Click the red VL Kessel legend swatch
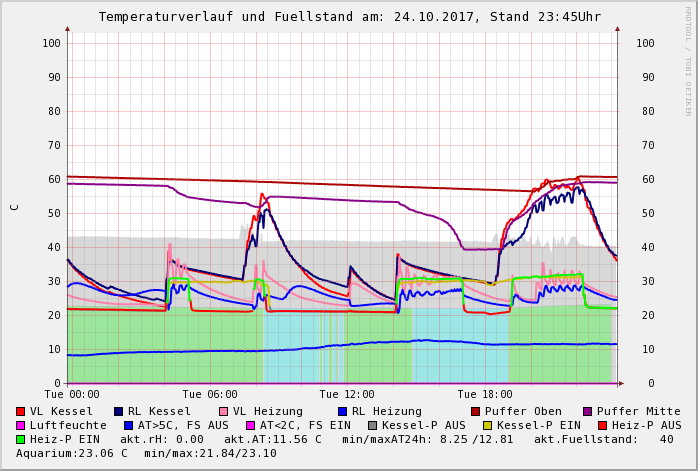The width and height of the screenshot is (698, 471). point(21,411)
